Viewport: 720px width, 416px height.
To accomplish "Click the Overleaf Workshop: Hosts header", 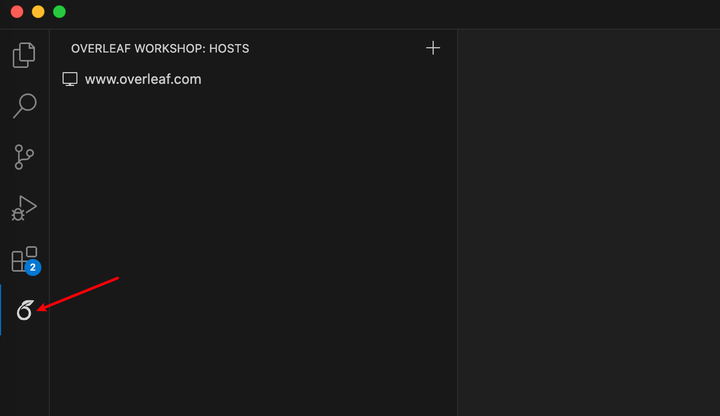I will (x=160, y=48).
